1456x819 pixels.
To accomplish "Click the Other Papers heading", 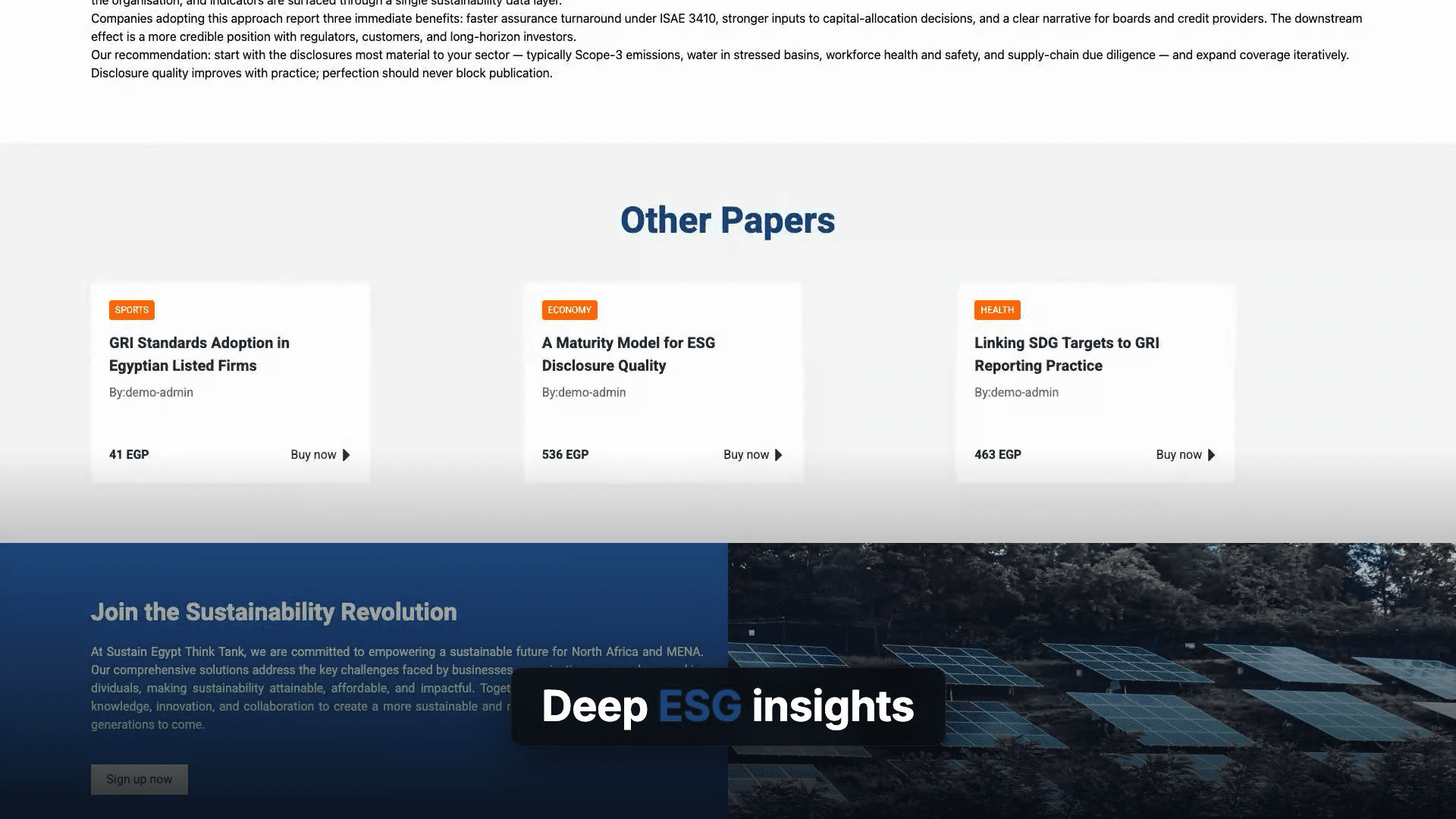I will click(728, 221).
